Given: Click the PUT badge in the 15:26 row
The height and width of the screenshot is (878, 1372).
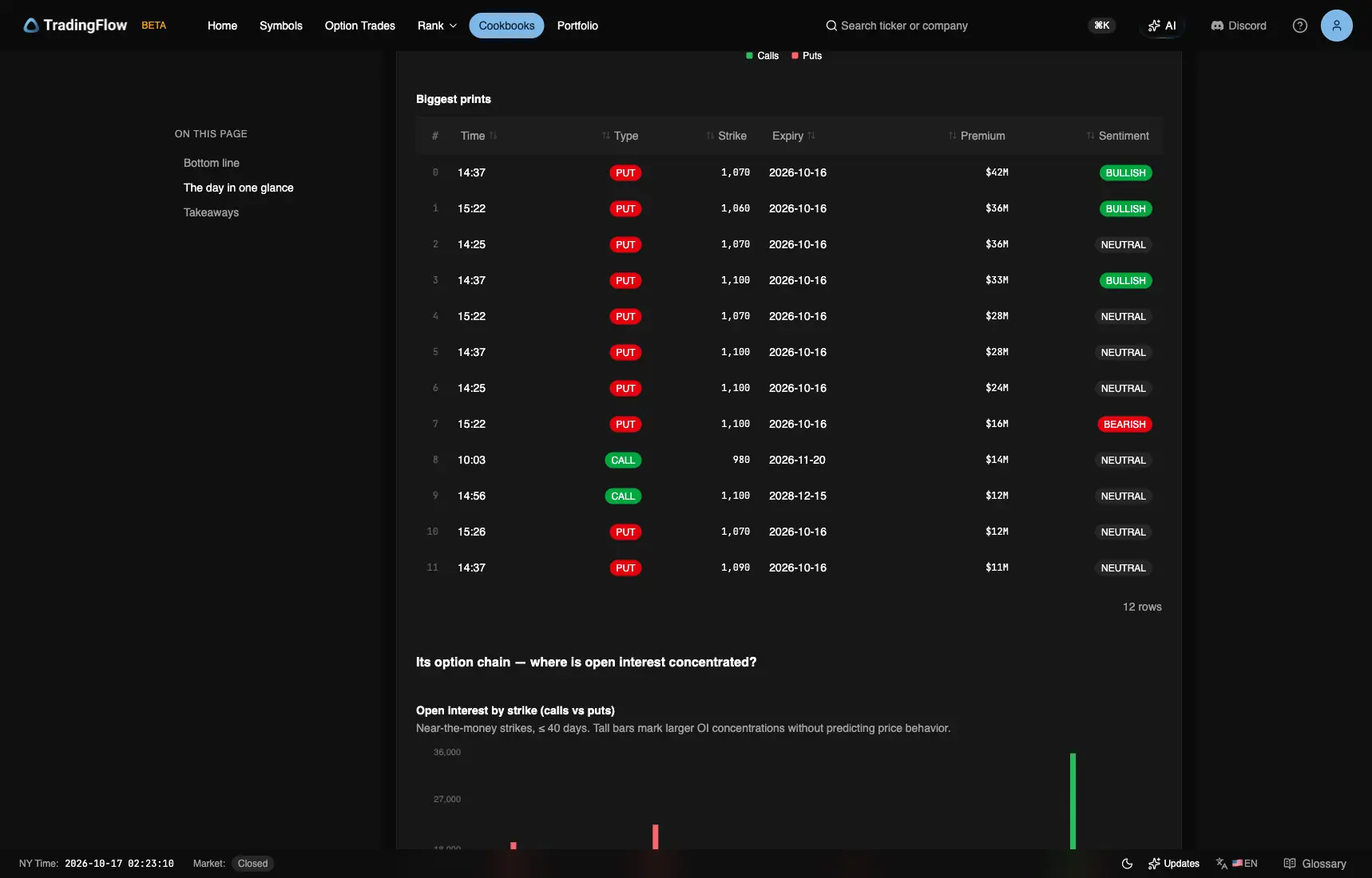Looking at the screenshot, I should [625, 532].
